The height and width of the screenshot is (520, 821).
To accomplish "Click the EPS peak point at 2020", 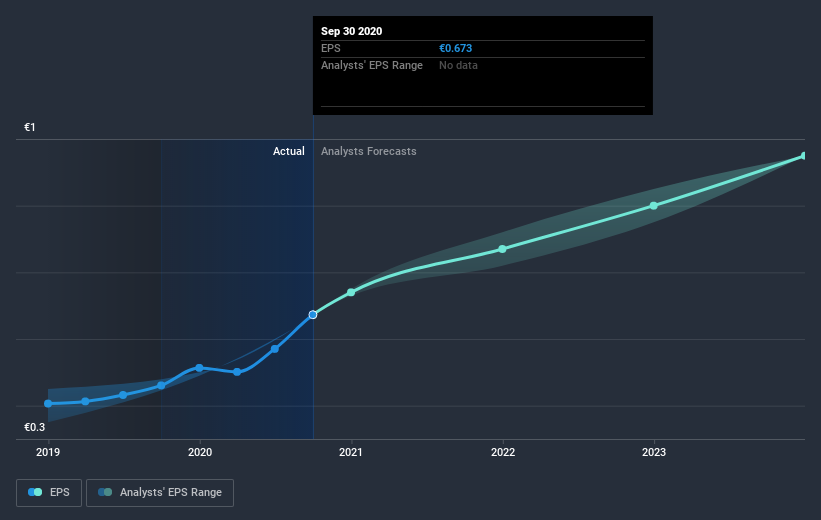I will 199,368.
